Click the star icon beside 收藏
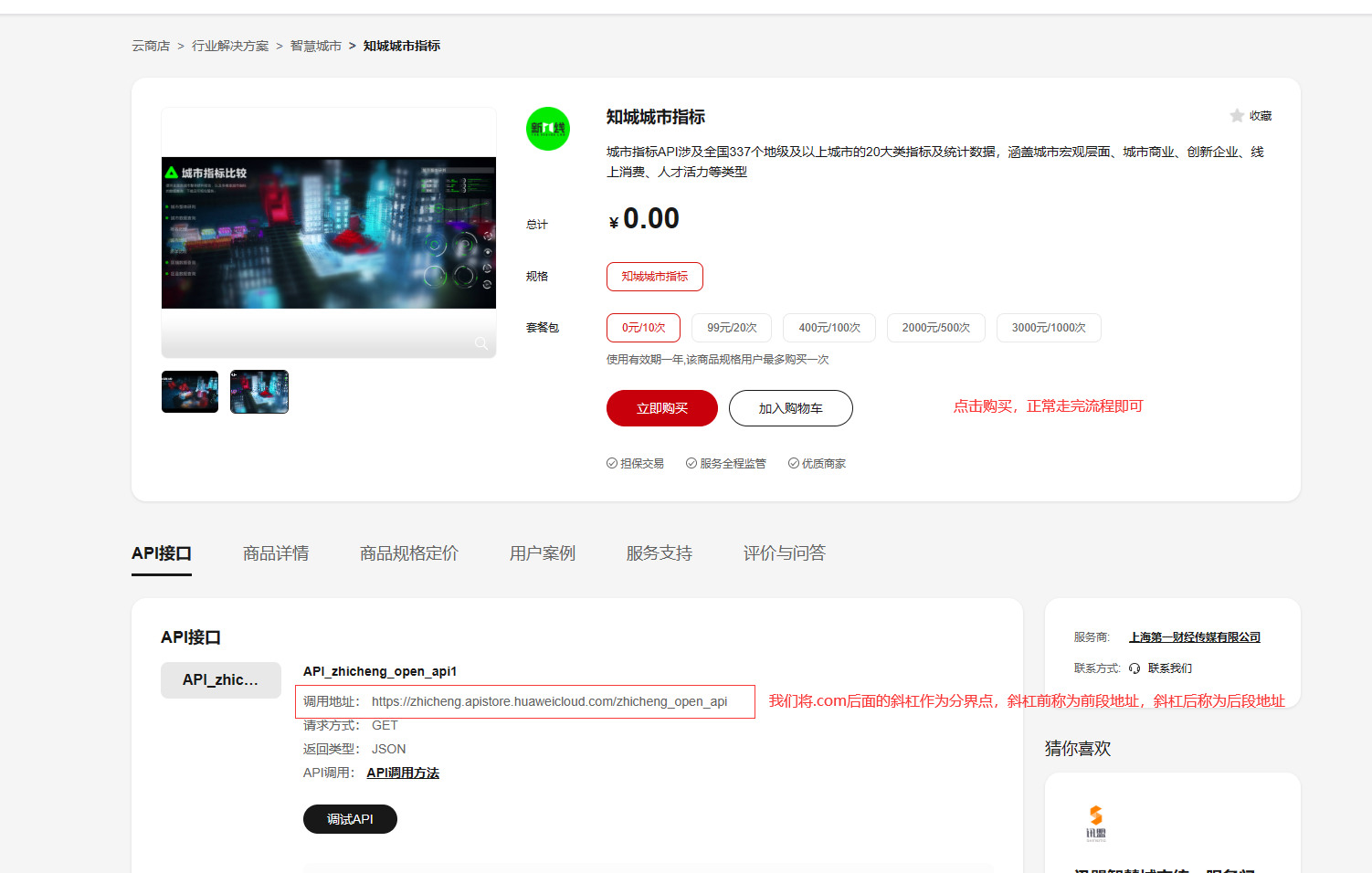 [1237, 116]
